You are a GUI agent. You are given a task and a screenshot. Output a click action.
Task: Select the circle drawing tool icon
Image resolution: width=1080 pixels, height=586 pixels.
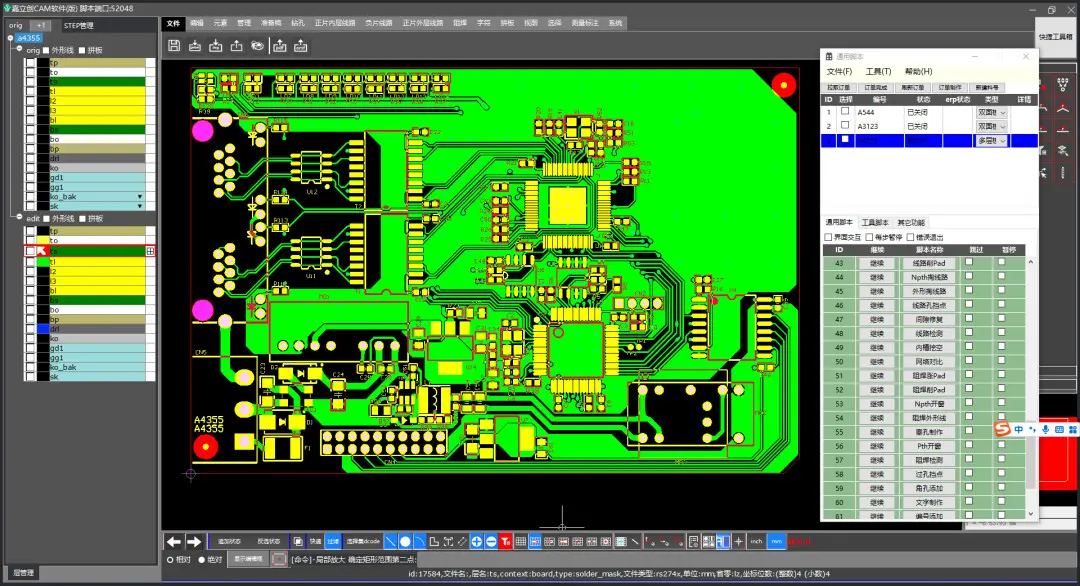pos(405,542)
